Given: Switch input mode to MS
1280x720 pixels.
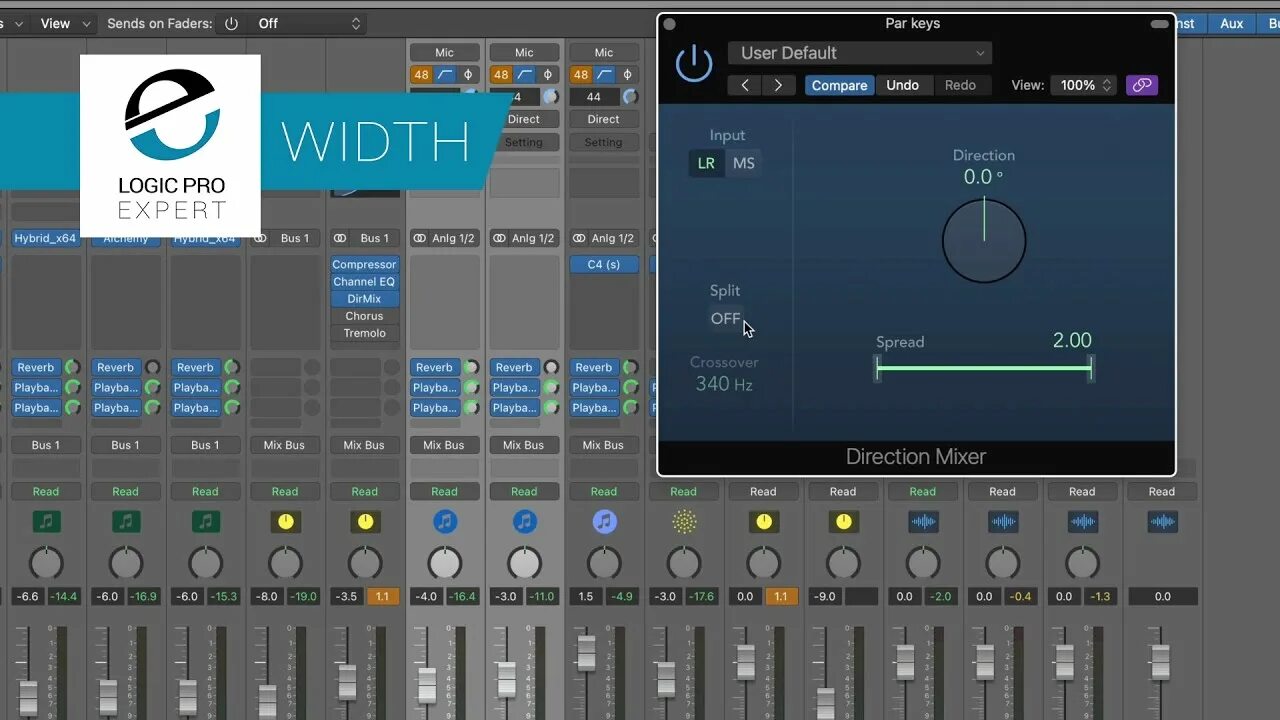Looking at the screenshot, I should pos(744,163).
